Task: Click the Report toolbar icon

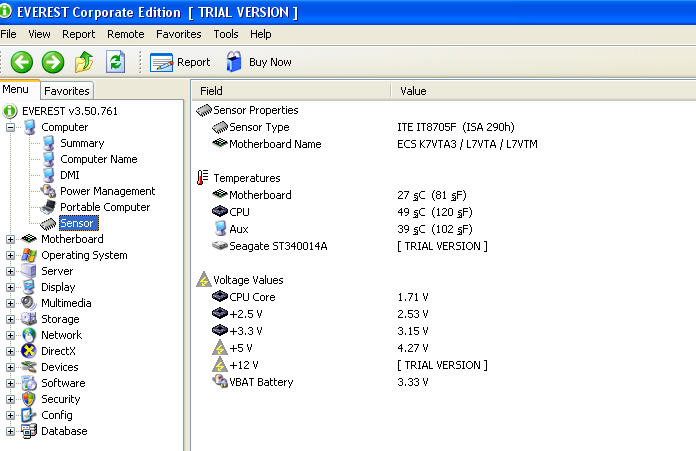Action: click(162, 62)
